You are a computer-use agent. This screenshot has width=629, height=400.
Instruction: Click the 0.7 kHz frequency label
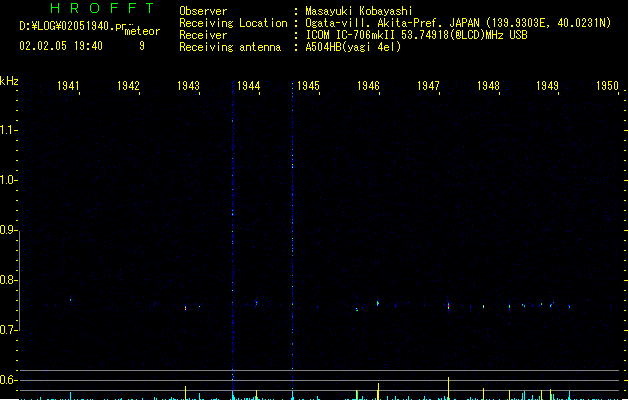click(x=8, y=330)
